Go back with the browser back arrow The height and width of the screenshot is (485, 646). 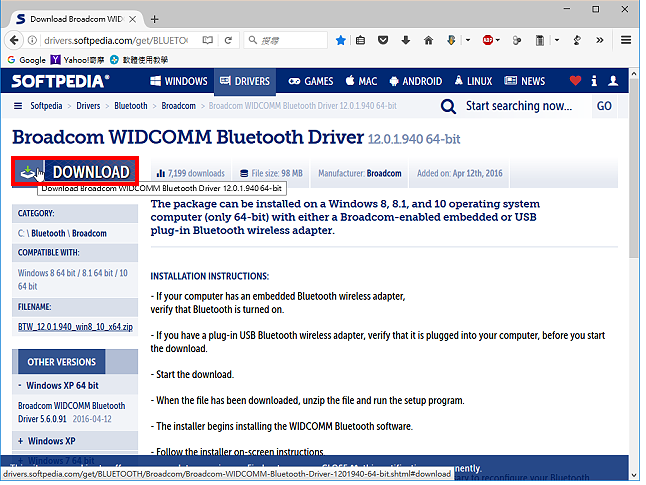pyautogui.click(x=14, y=40)
